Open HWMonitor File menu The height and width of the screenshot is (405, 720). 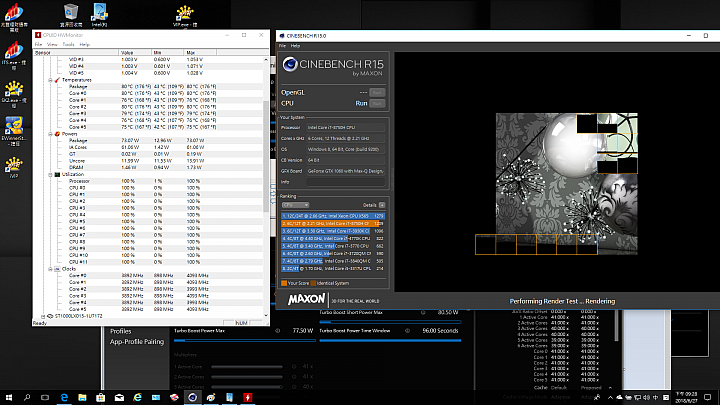click(39, 45)
